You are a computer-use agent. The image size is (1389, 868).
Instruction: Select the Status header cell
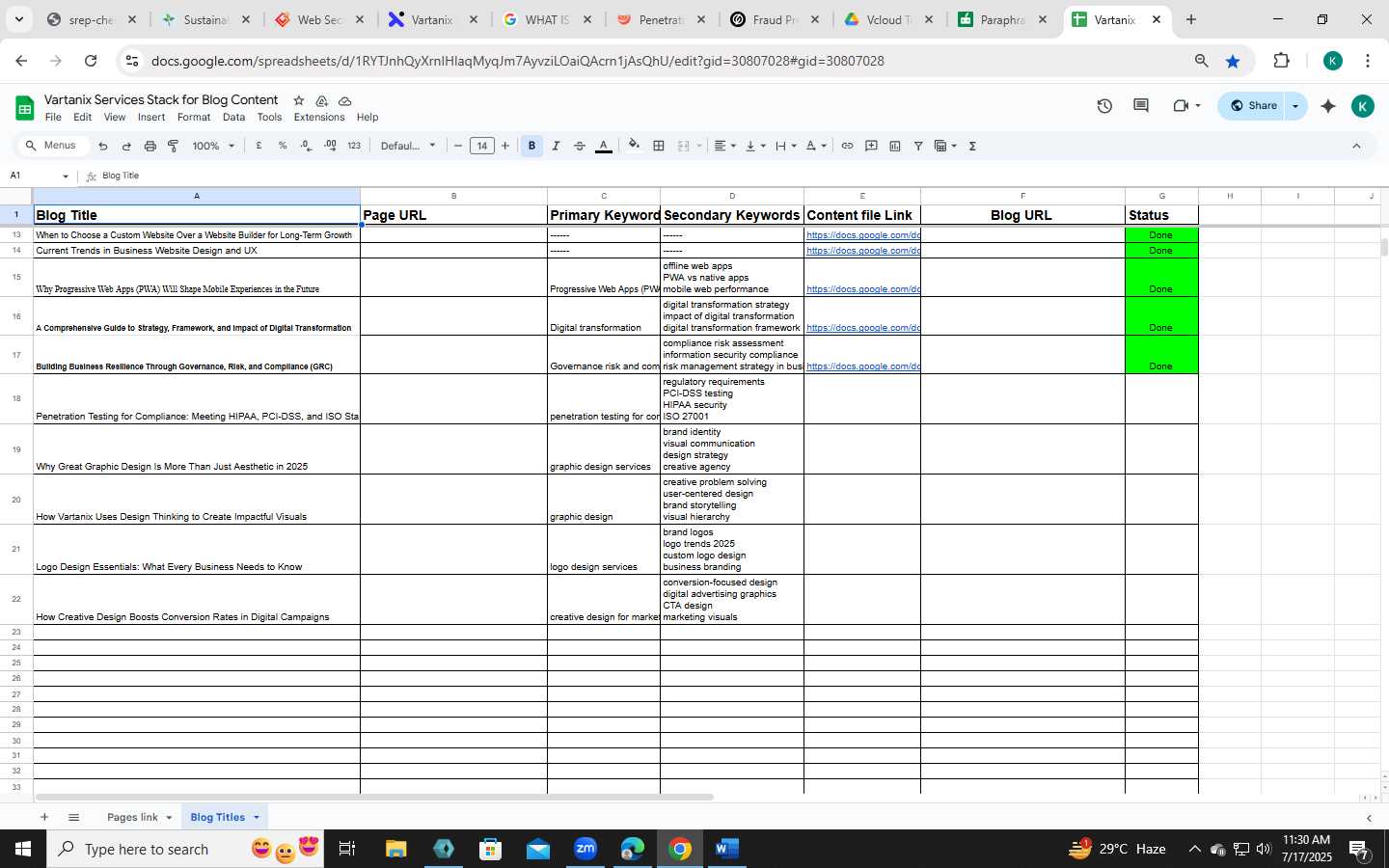click(1161, 215)
